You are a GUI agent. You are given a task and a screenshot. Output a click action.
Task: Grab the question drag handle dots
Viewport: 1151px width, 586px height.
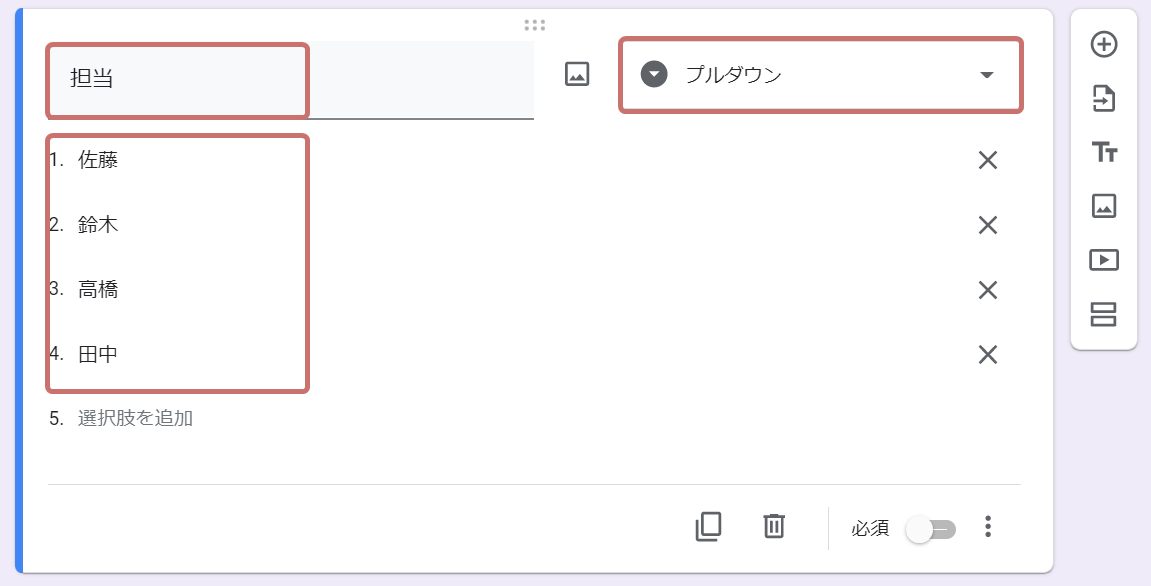[535, 23]
